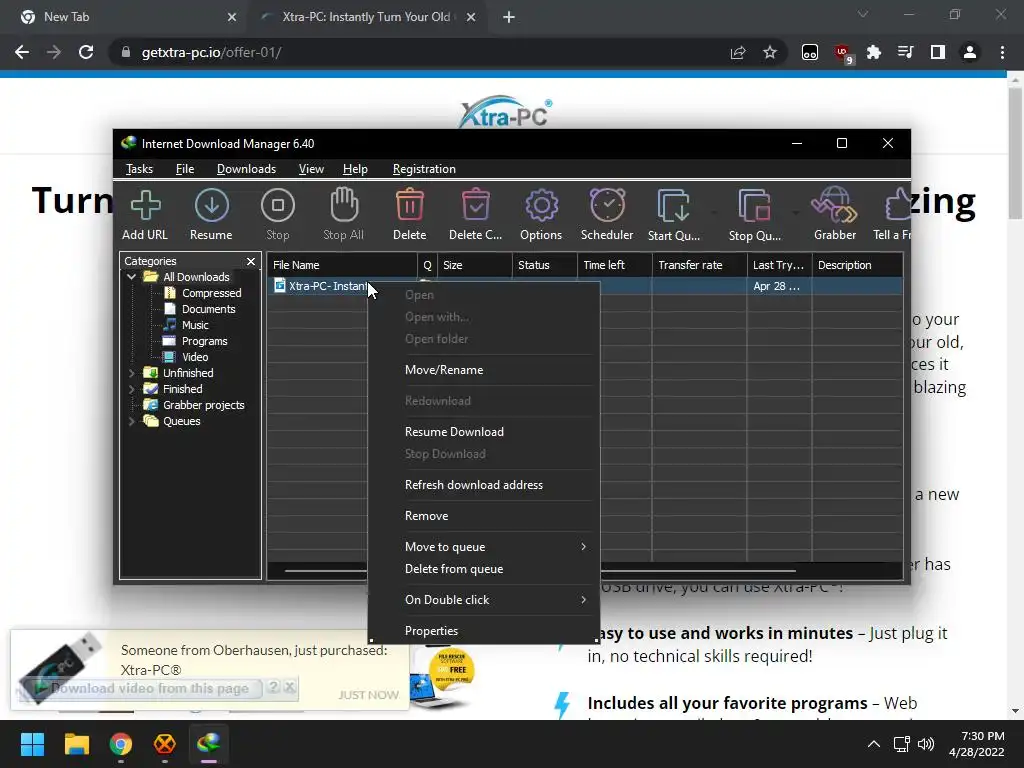Collapse the All Downloads tree node
This screenshot has height=768, width=1024.
point(132,277)
